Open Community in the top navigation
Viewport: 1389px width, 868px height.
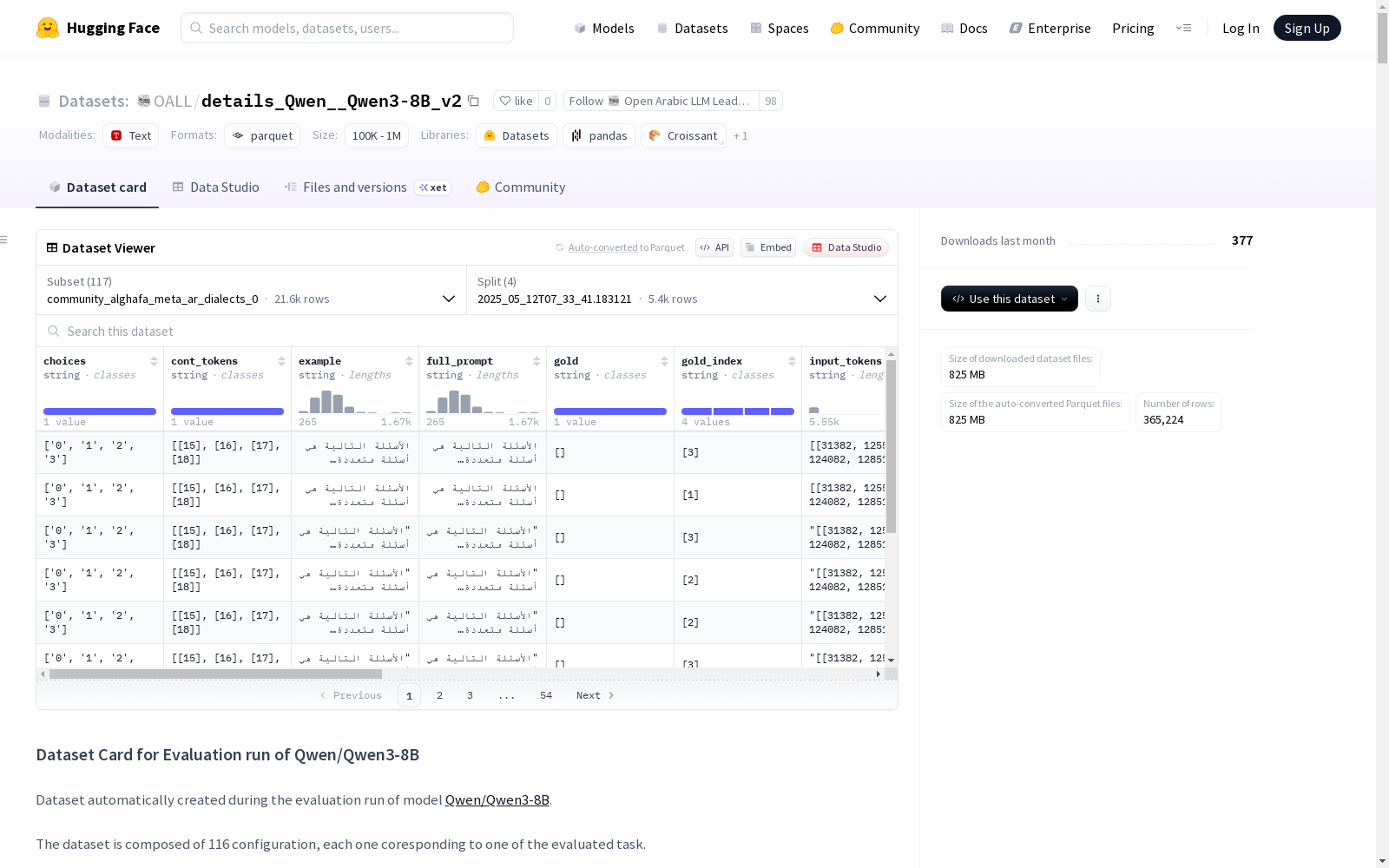point(875,28)
